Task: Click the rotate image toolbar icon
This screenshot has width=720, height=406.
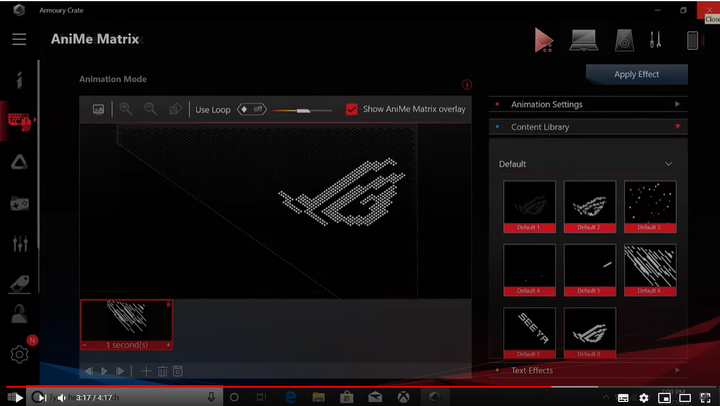Action: (x=175, y=109)
